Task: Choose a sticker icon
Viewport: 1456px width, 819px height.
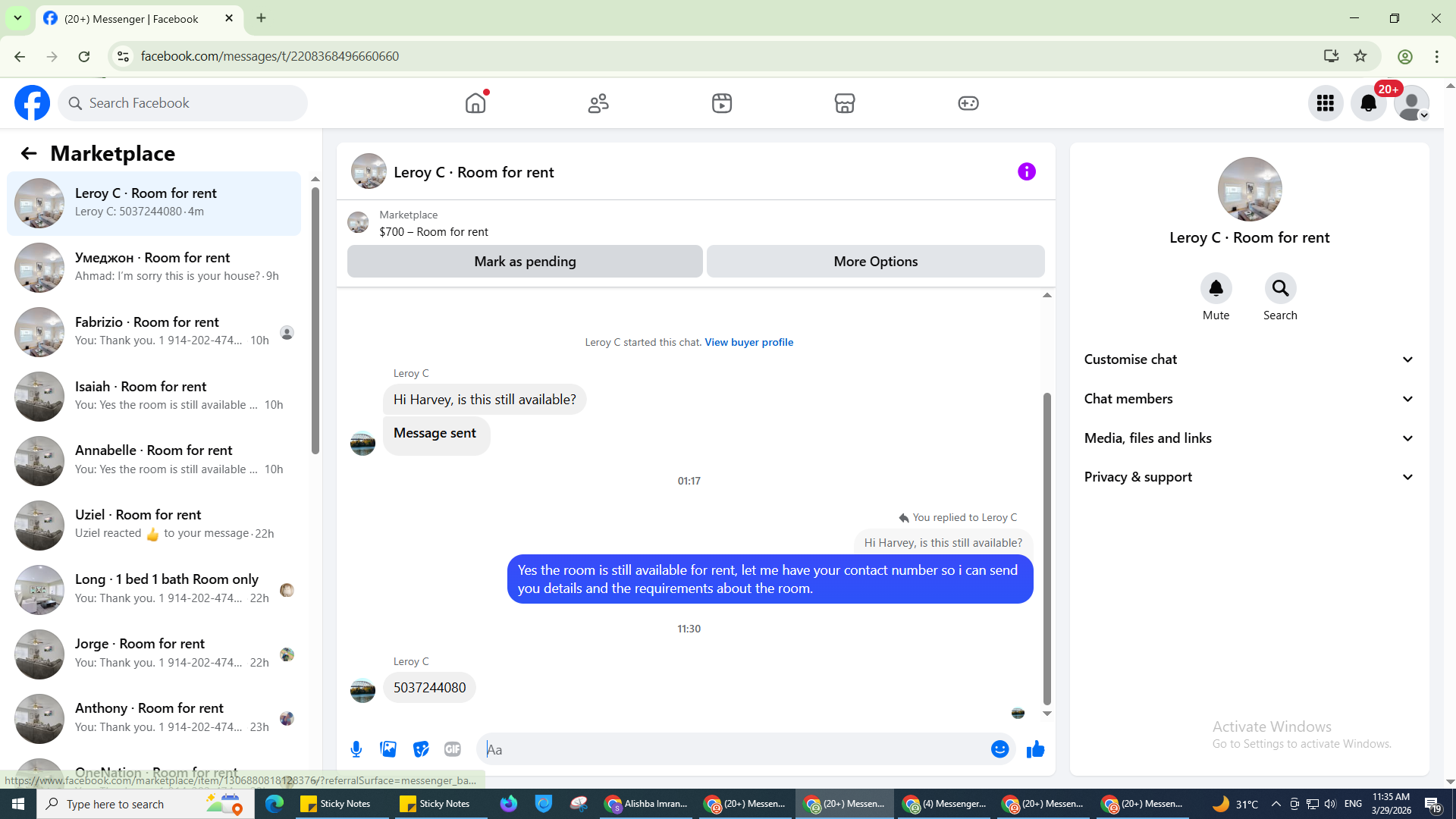Action: point(421,750)
